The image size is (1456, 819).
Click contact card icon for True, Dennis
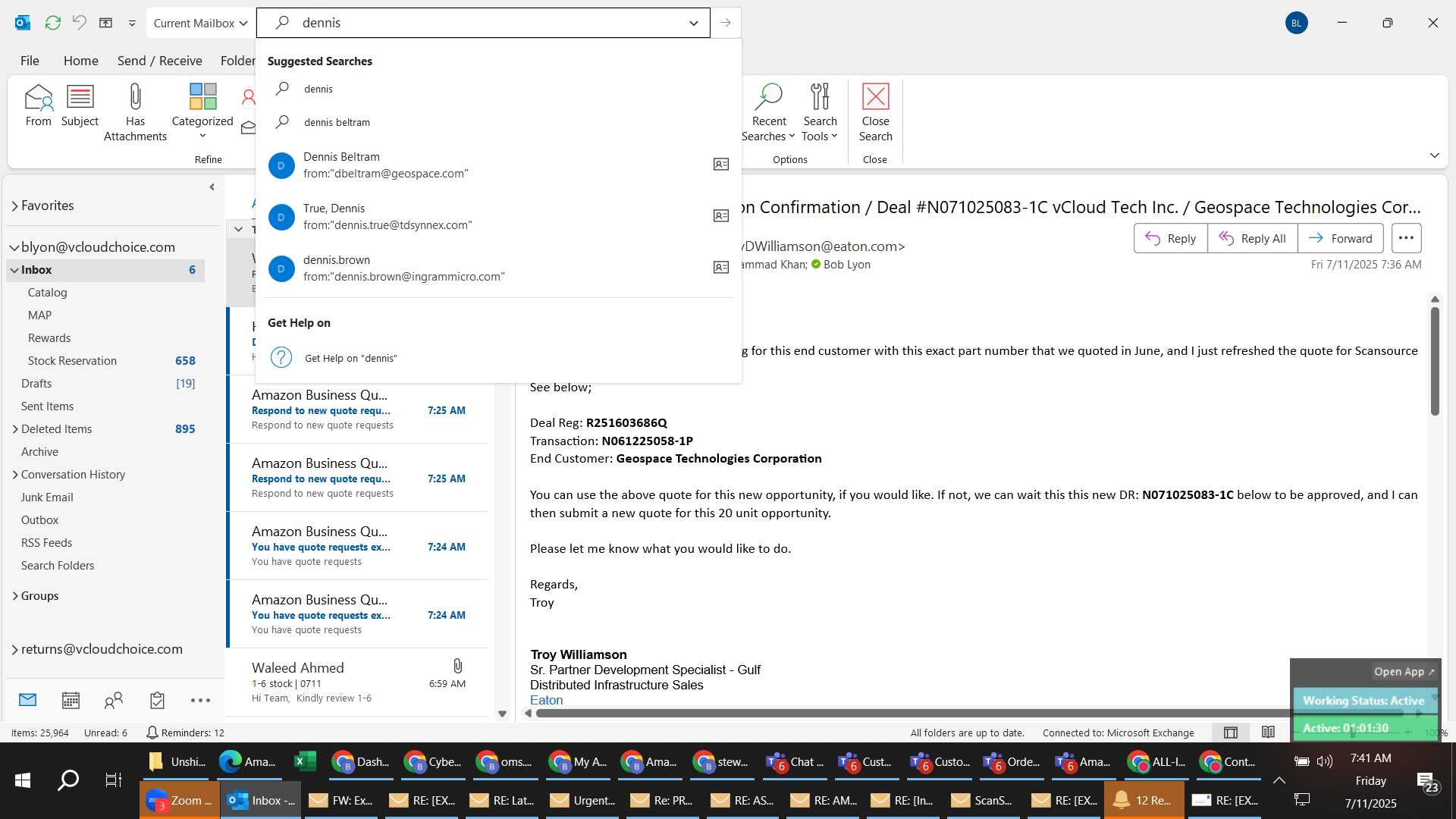tap(721, 216)
